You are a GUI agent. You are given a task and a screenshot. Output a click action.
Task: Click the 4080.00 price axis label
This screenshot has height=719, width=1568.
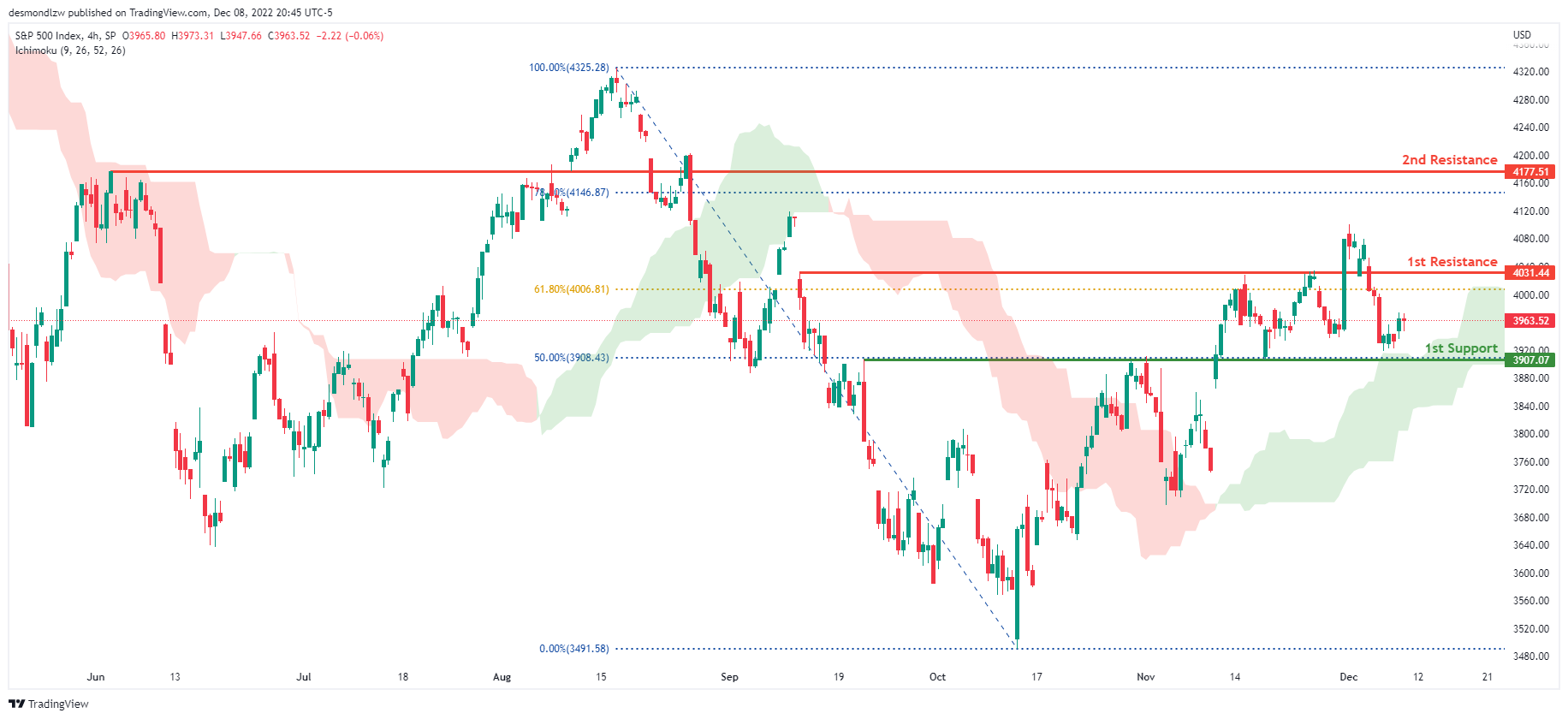pyautogui.click(x=1531, y=239)
